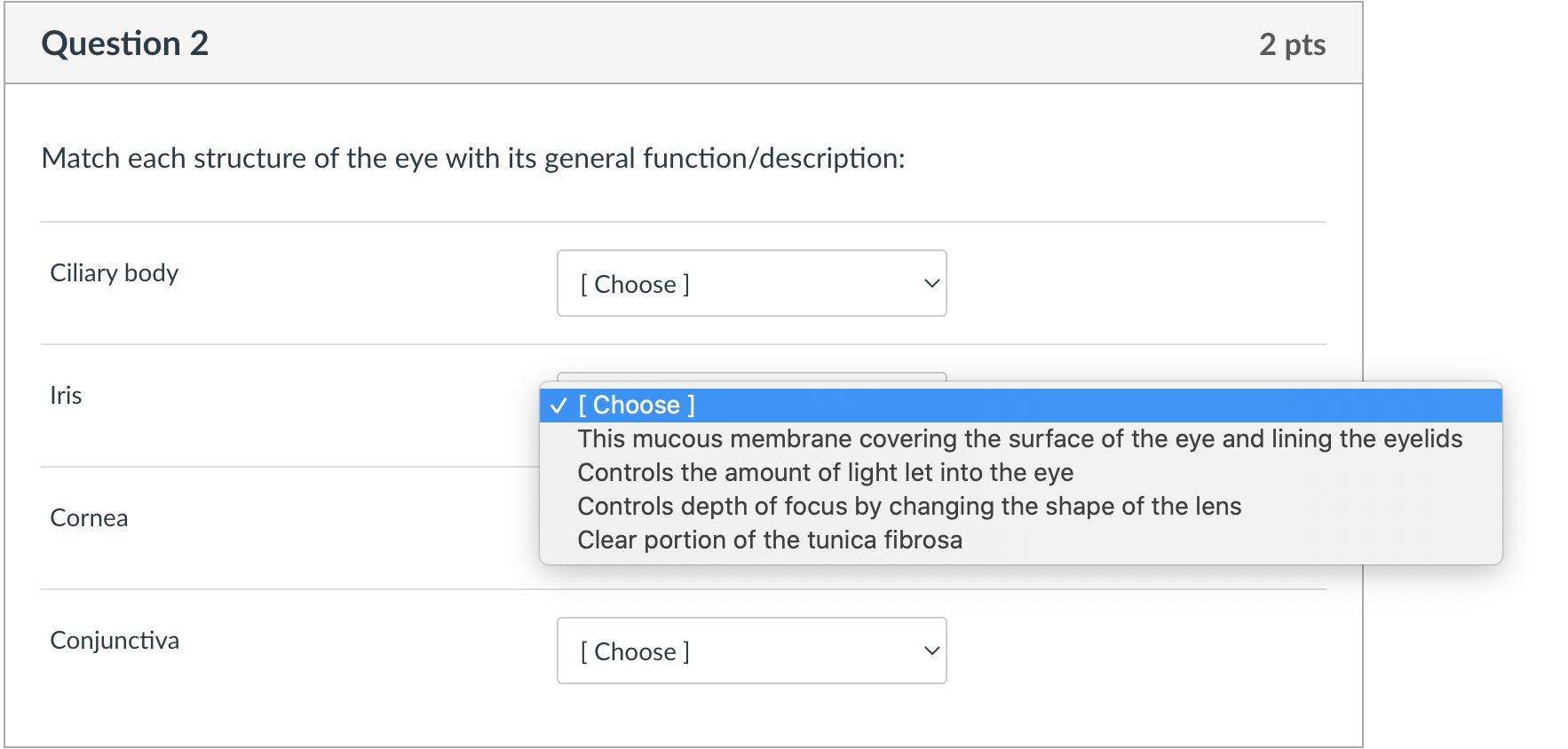Screen dimensions: 1568x749
Task: Click the Cornea structure label
Action: (x=89, y=518)
